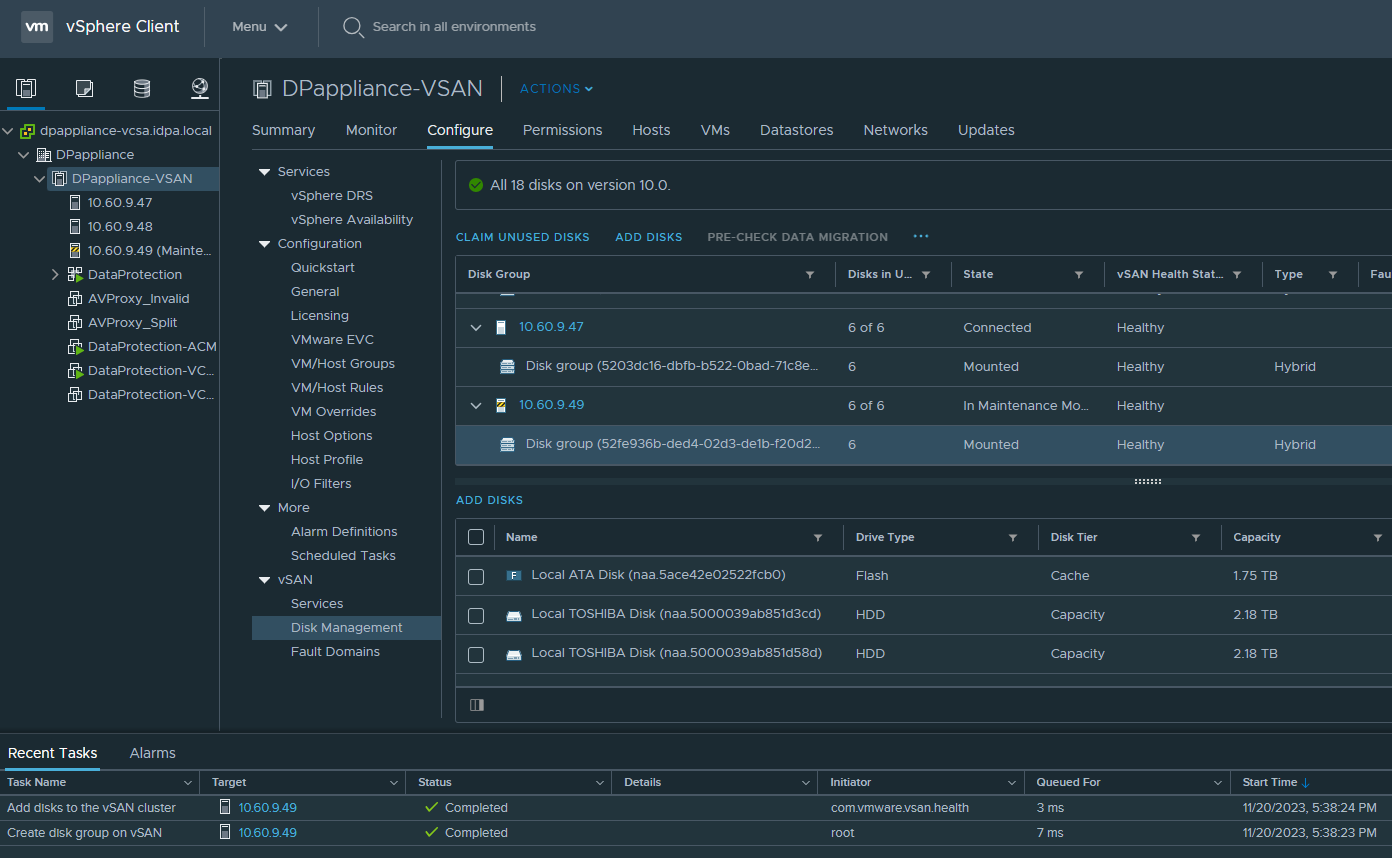Open the Alarms tab at the bottom
The height and width of the screenshot is (858, 1392).
pos(152,753)
